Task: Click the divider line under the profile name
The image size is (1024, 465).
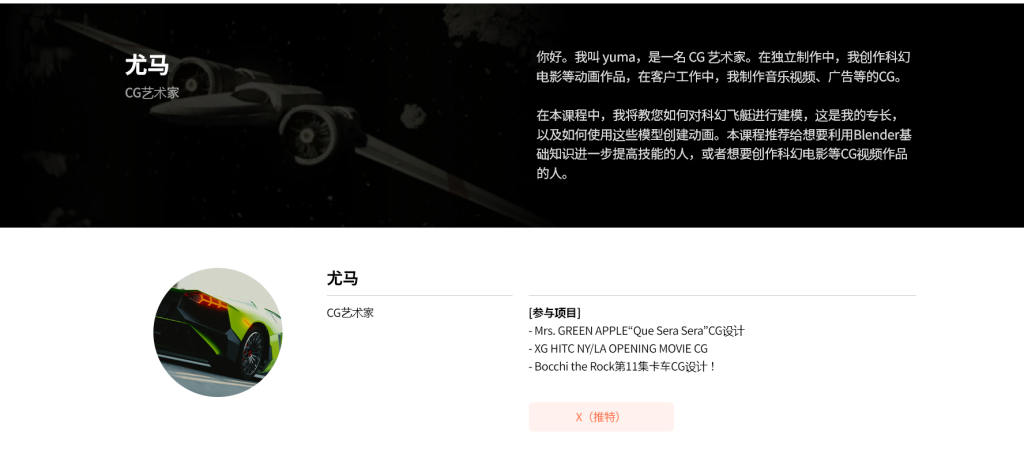Action: coord(419,295)
